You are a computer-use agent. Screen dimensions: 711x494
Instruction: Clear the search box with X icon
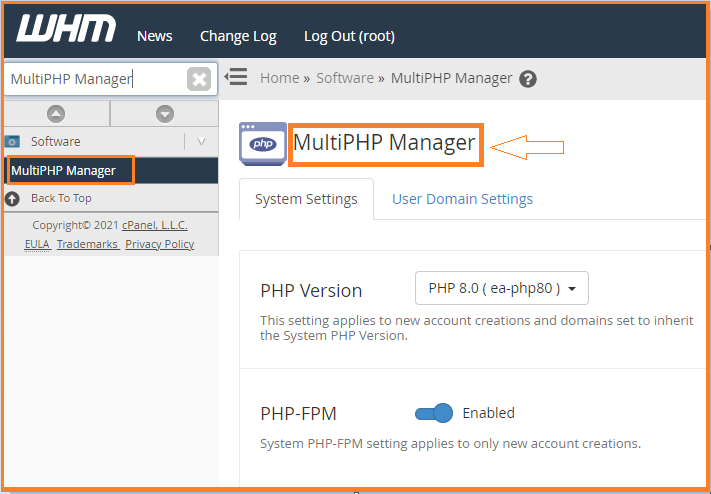point(199,79)
